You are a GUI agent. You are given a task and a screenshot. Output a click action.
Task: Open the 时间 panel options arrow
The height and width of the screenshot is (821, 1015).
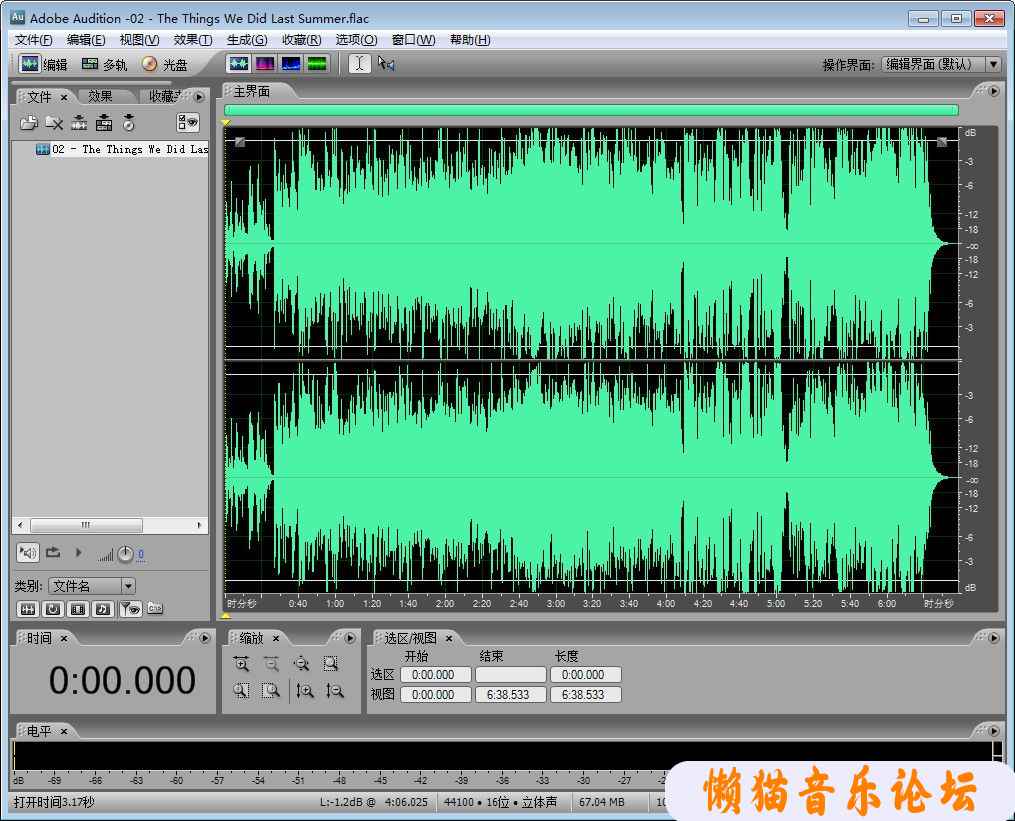(205, 638)
